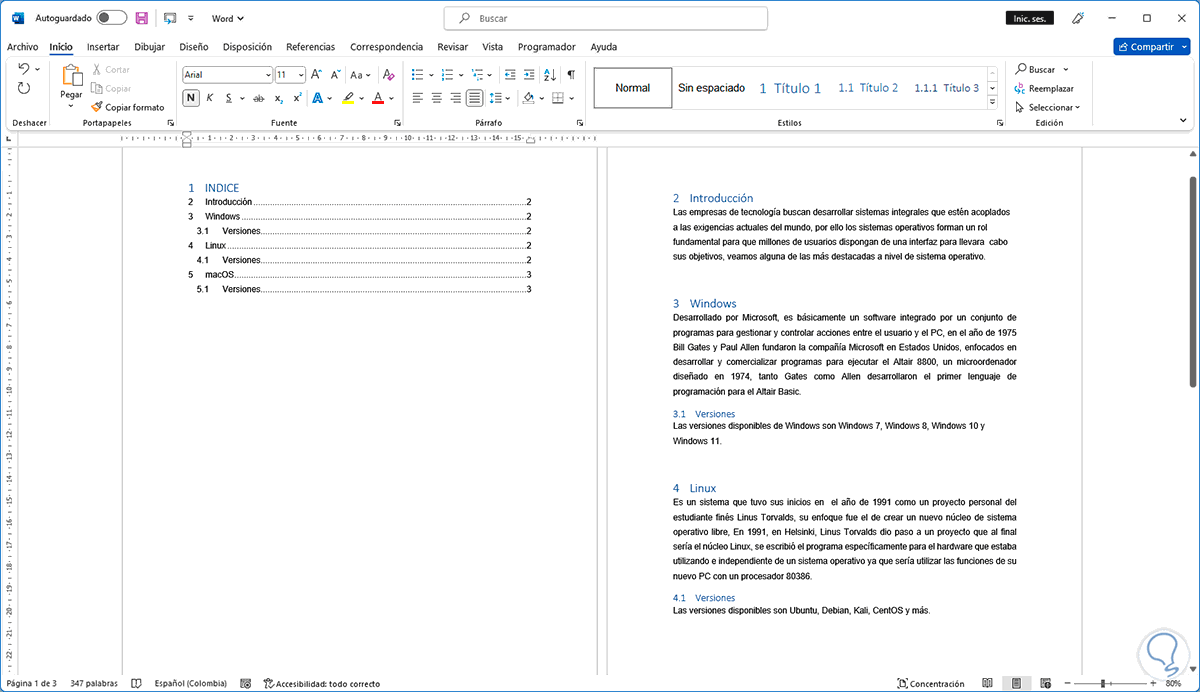
Task: Open the Referencias ribbon tab
Action: click(310, 47)
